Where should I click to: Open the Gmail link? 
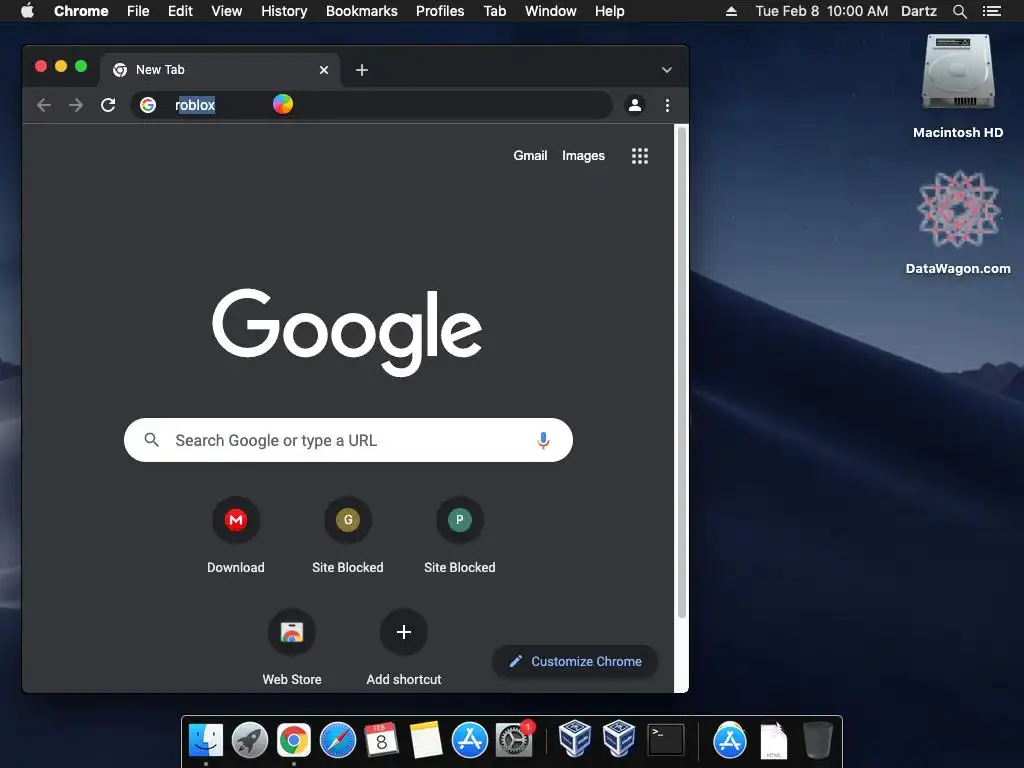530,155
